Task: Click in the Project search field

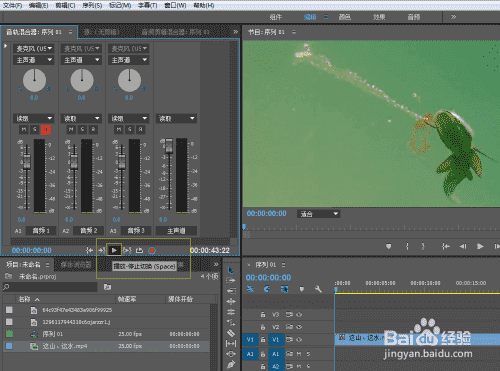Action: tap(50, 287)
